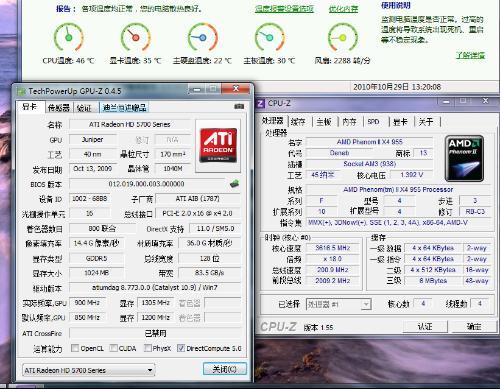Select the 内存 tab in CPU-Z

click(349, 122)
